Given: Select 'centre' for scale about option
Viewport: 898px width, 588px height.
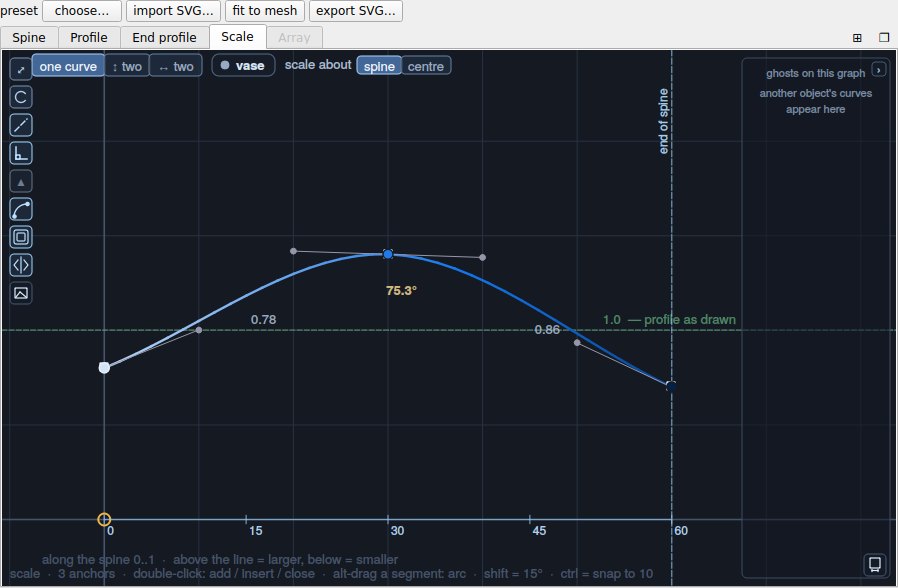Looking at the screenshot, I should [426, 66].
